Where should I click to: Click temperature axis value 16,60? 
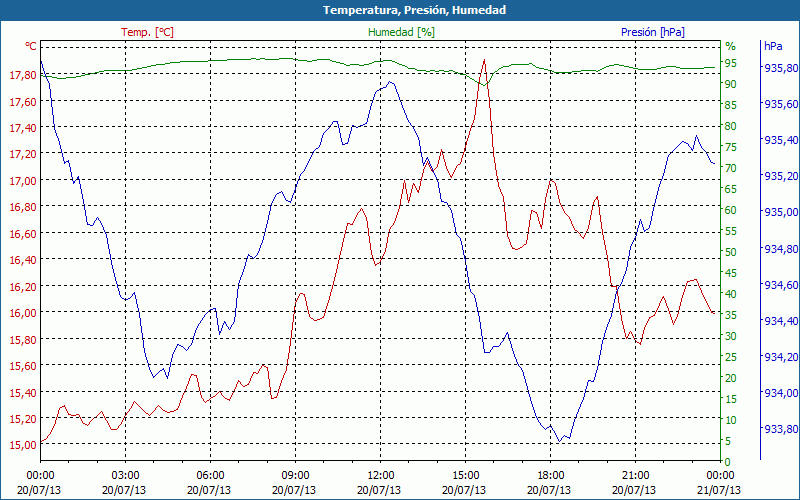23,234
